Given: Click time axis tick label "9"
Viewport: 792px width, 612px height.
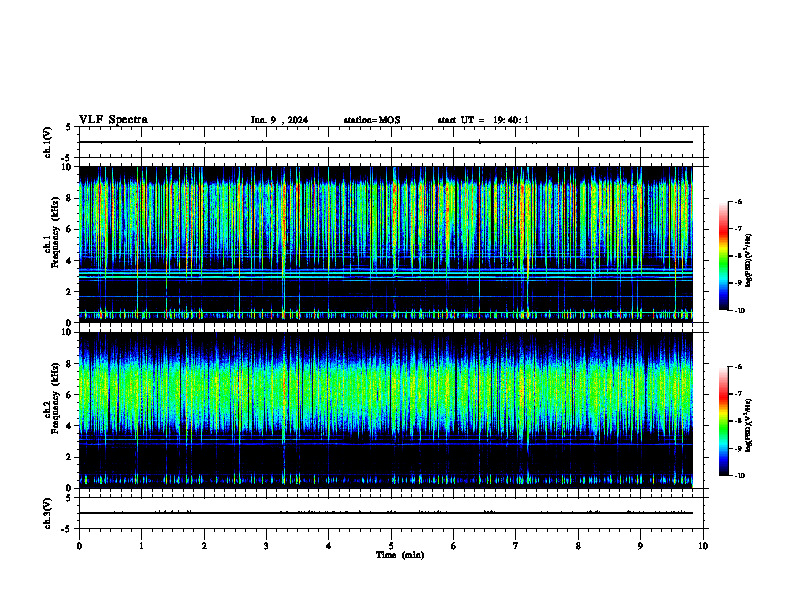Looking at the screenshot, I should tap(640, 546).
